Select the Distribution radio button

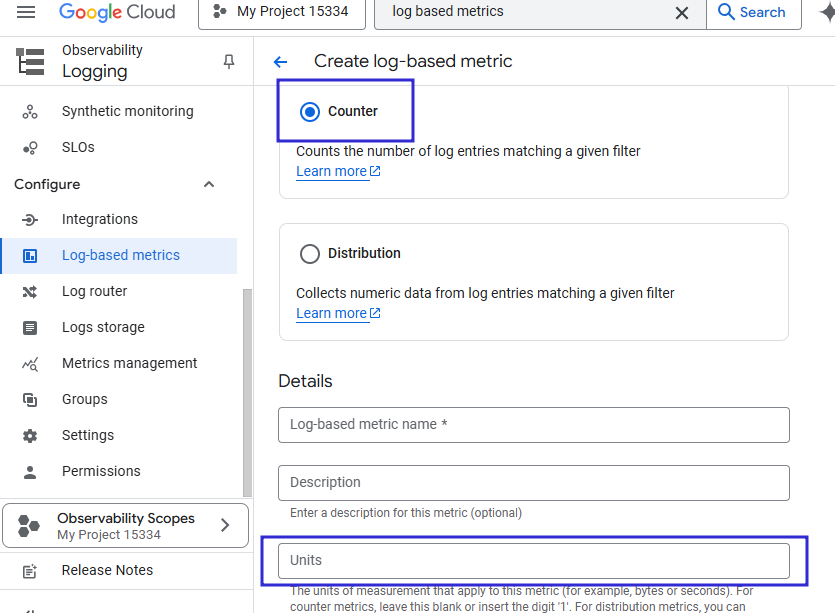pyautogui.click(x=309, y=254)
